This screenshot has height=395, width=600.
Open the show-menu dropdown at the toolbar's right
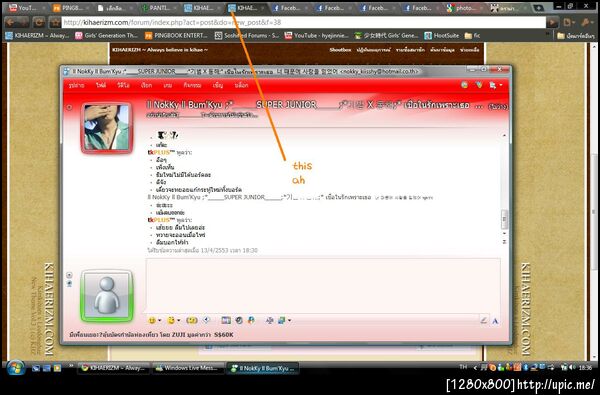coord(496,85)
